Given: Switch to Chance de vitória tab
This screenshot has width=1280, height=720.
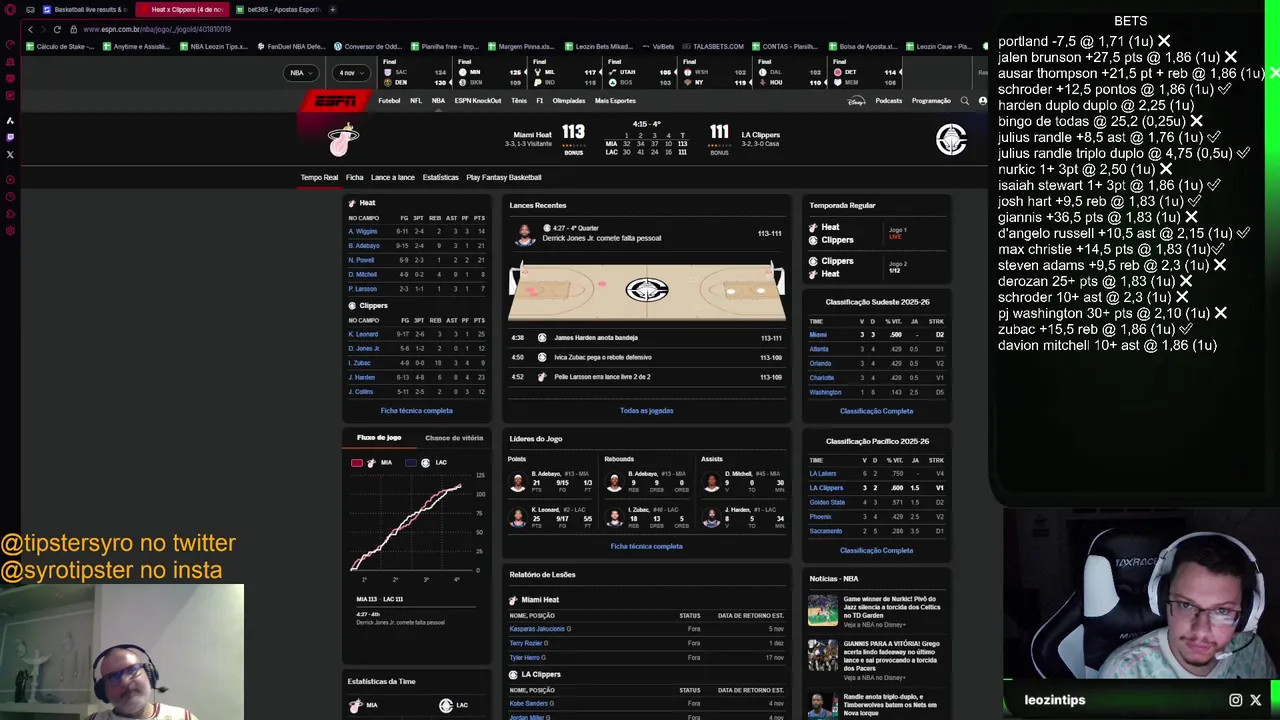Looking at the screenshot, I should (x=454, y=438).
